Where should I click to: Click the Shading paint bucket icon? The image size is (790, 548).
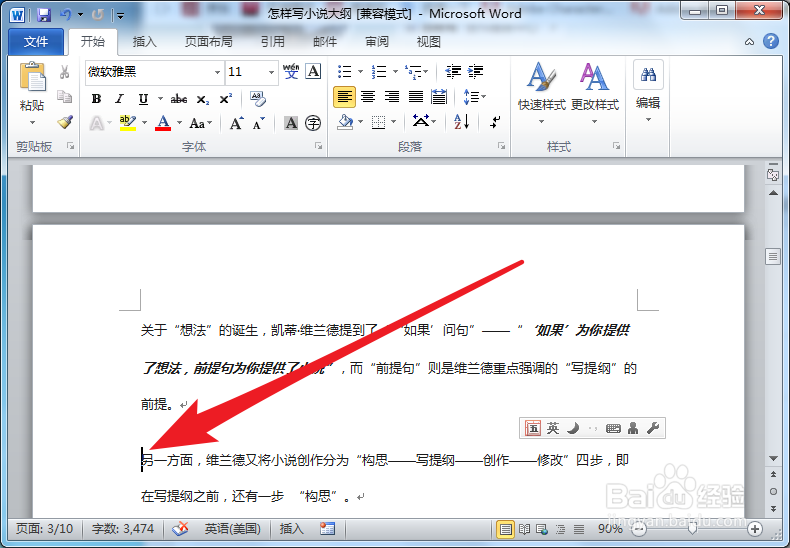pos(345,122)
